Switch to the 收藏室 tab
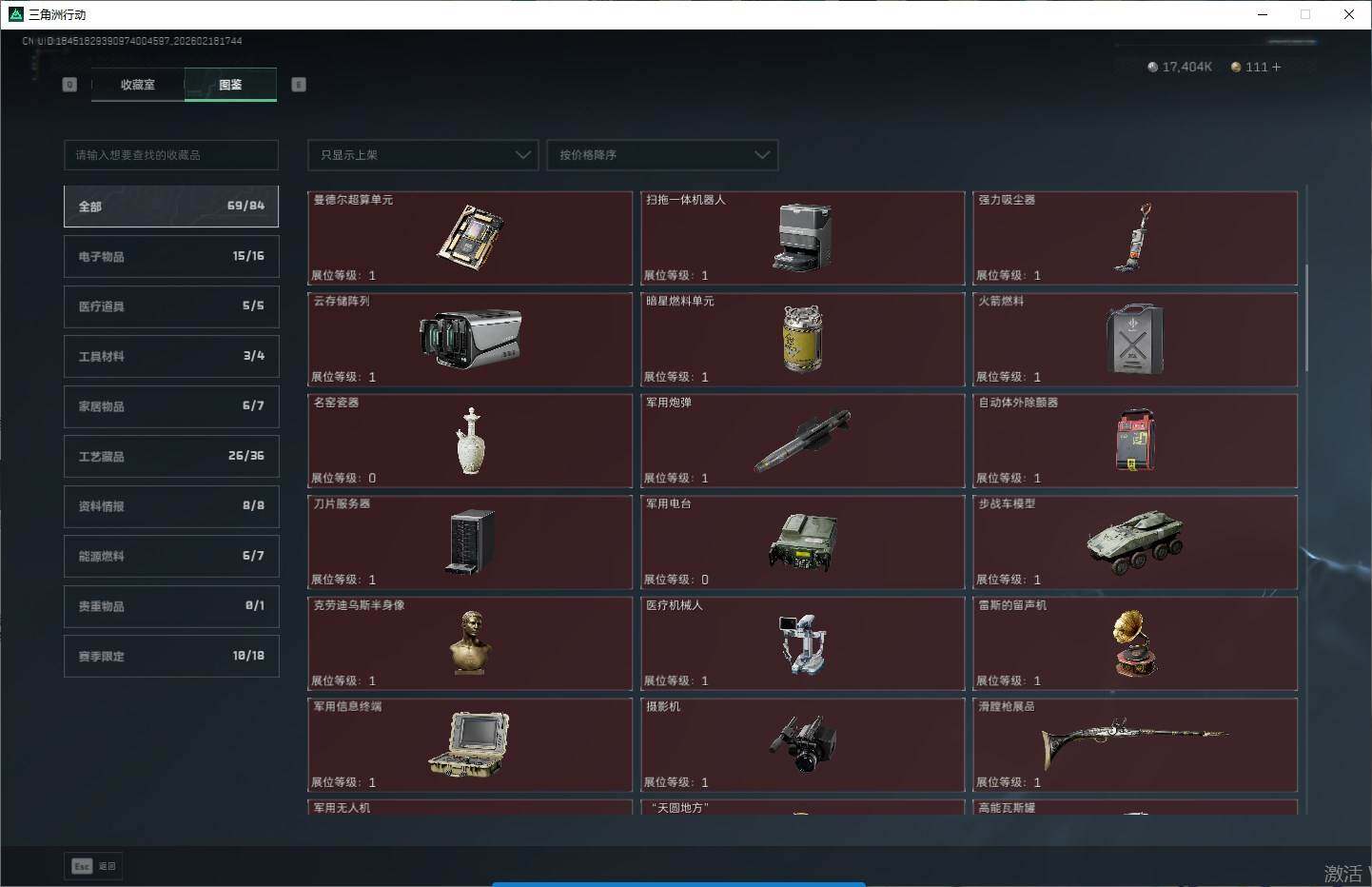 138,85
